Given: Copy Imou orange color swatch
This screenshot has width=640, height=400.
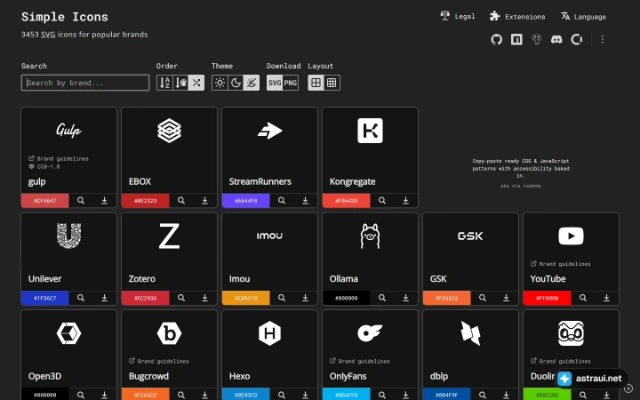Looking at the screenshot, I should tap(246, 298).
